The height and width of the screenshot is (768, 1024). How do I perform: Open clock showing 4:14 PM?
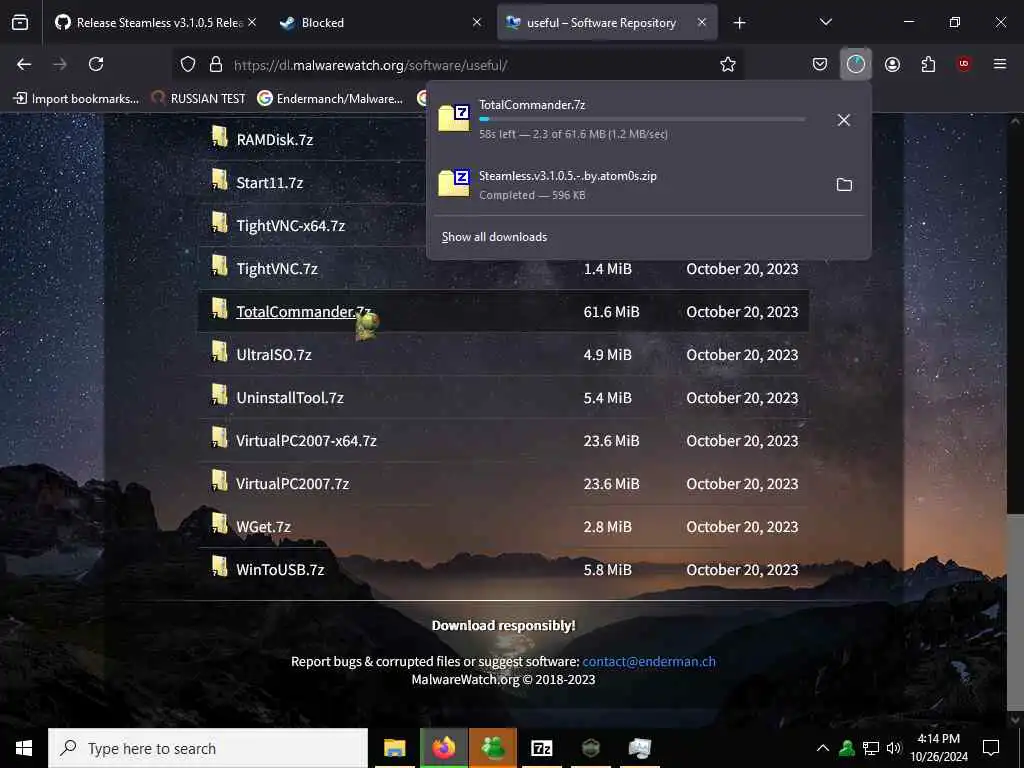[939, 748]
